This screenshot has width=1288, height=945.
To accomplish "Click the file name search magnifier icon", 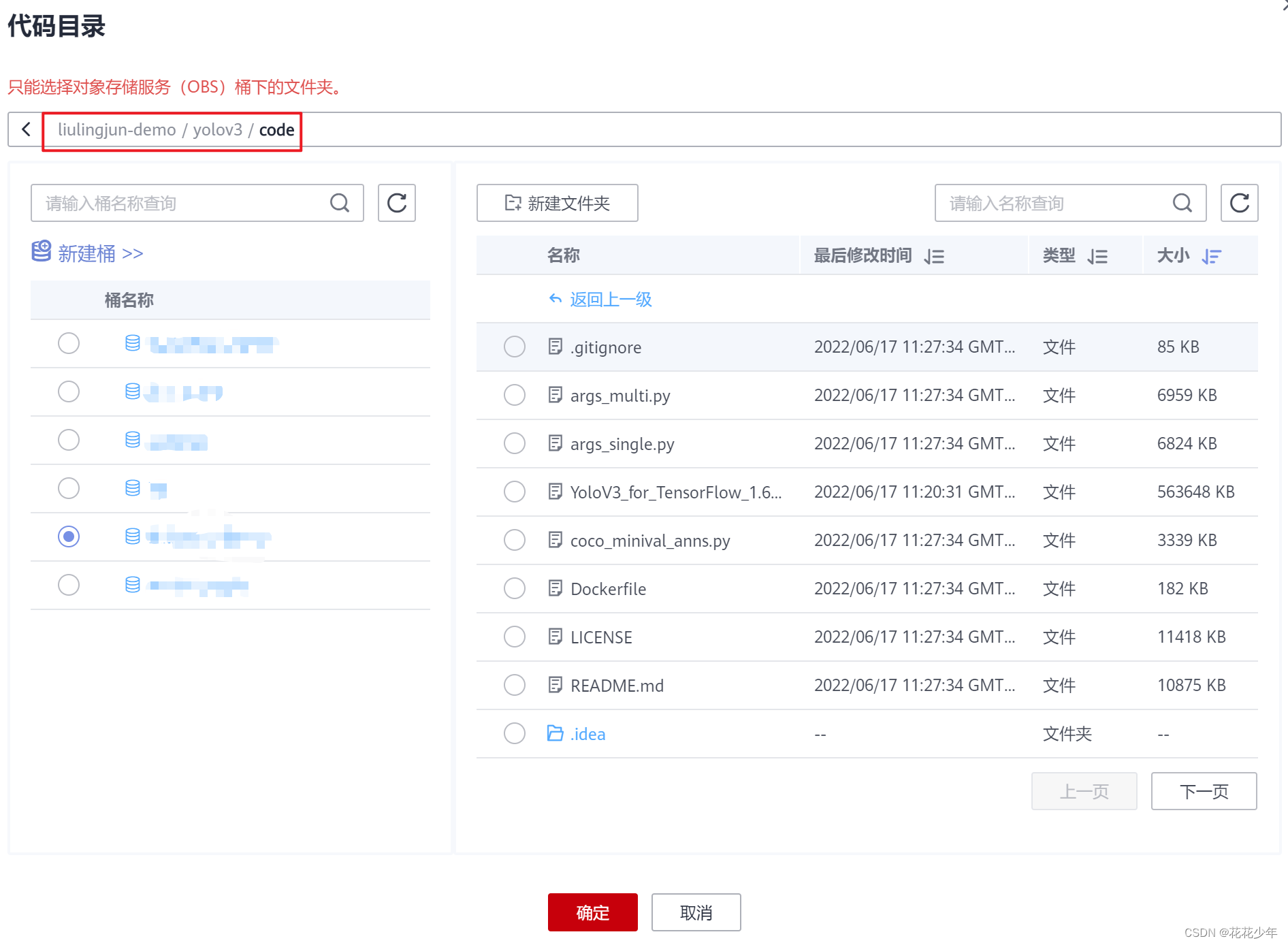I will [x=1182, y=203].
